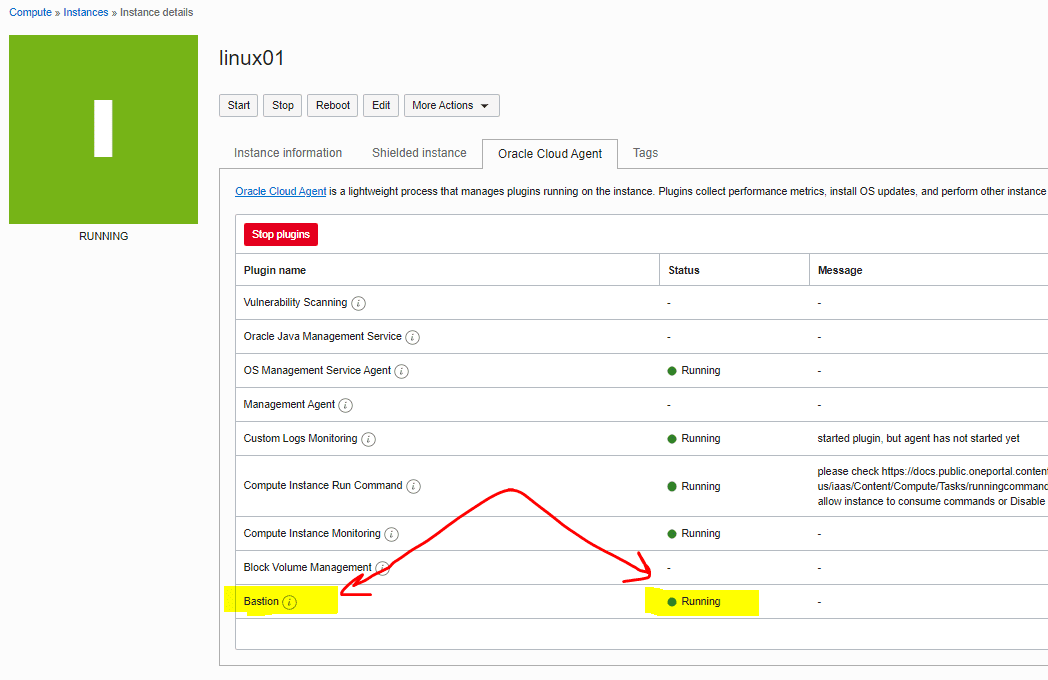Stop the linux01 instance

pyautogui.click(x=283, y=106)
